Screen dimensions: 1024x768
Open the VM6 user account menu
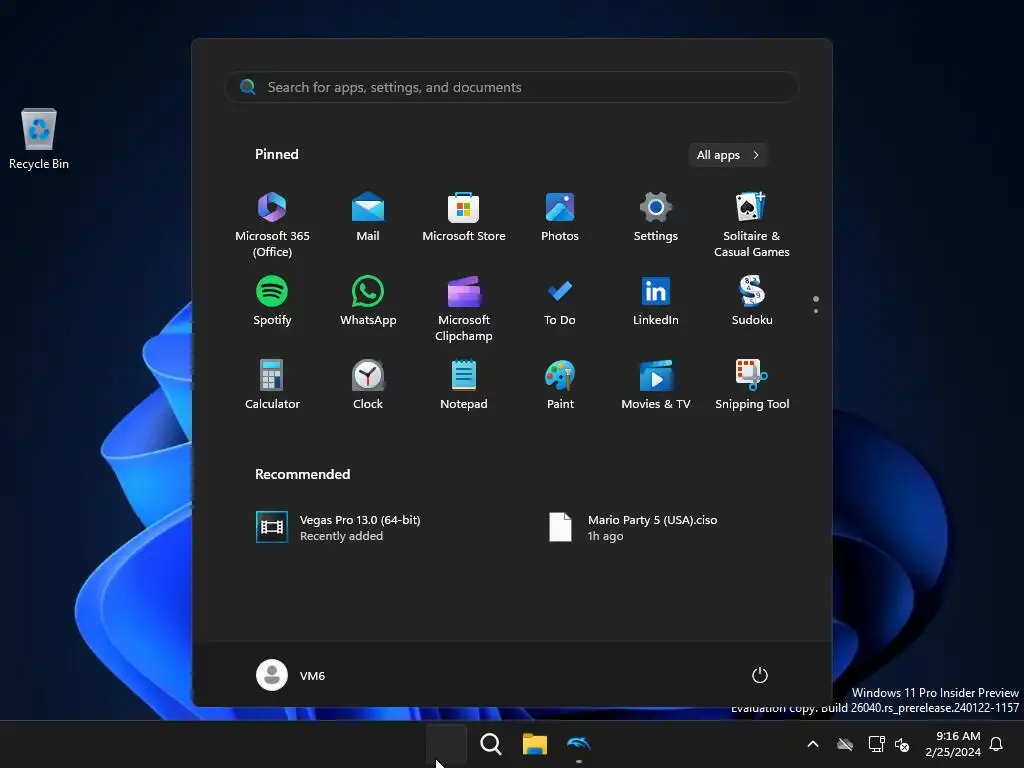click(291, 675)
